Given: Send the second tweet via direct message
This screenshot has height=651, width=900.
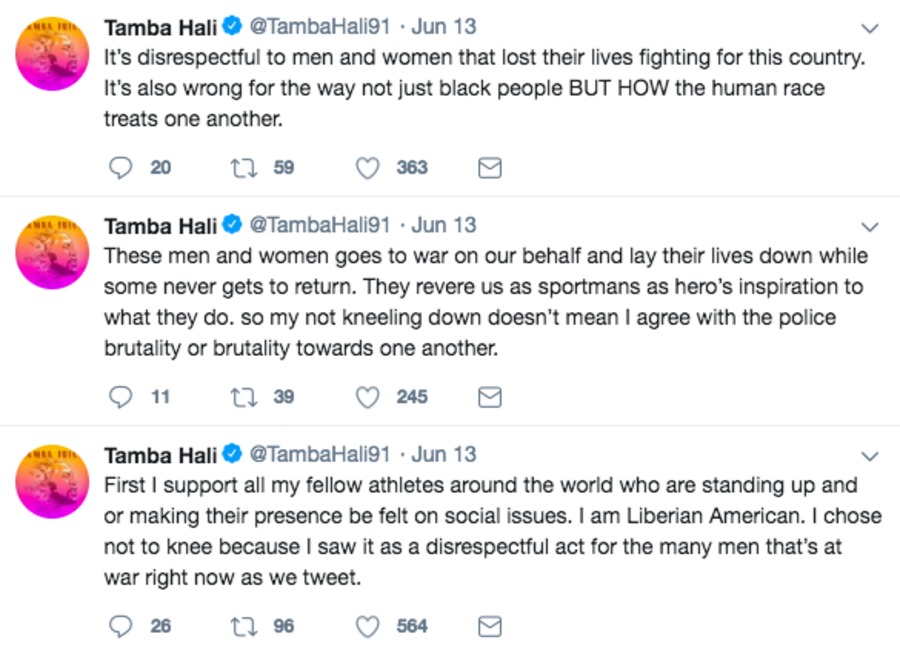Looking at the screenshot, I should click(490, 397).
